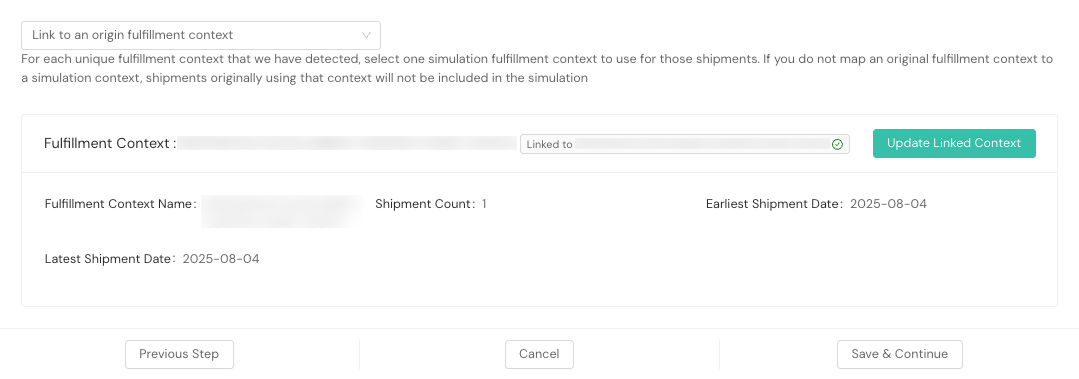Click the Latest Shipment Date label
The height and width of the screenshot is (379, 1079).
tap(110, 259)
